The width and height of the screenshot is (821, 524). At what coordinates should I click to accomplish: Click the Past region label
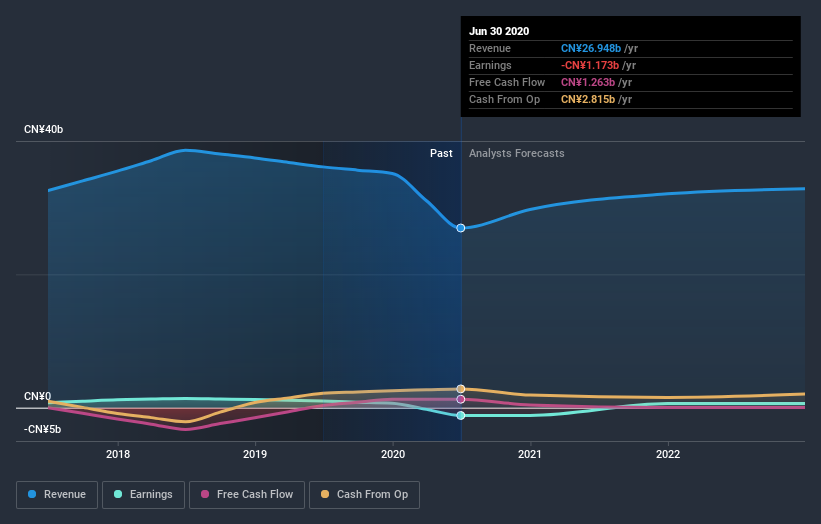(441, 153)
